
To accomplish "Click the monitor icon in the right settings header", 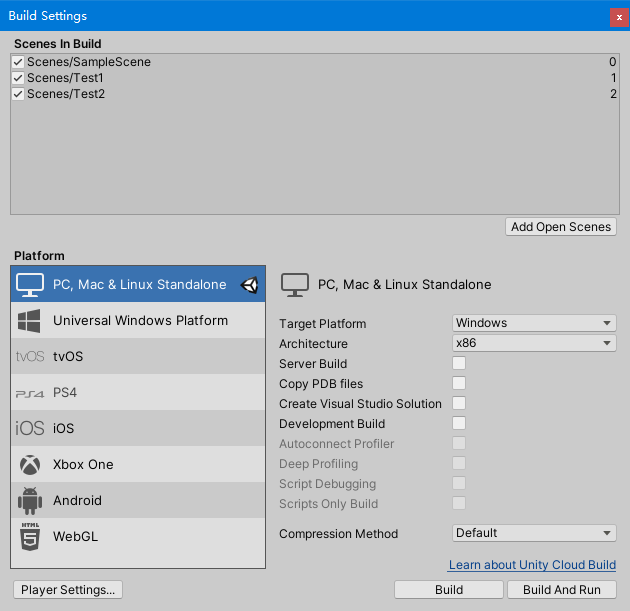I will click(295, 285).
